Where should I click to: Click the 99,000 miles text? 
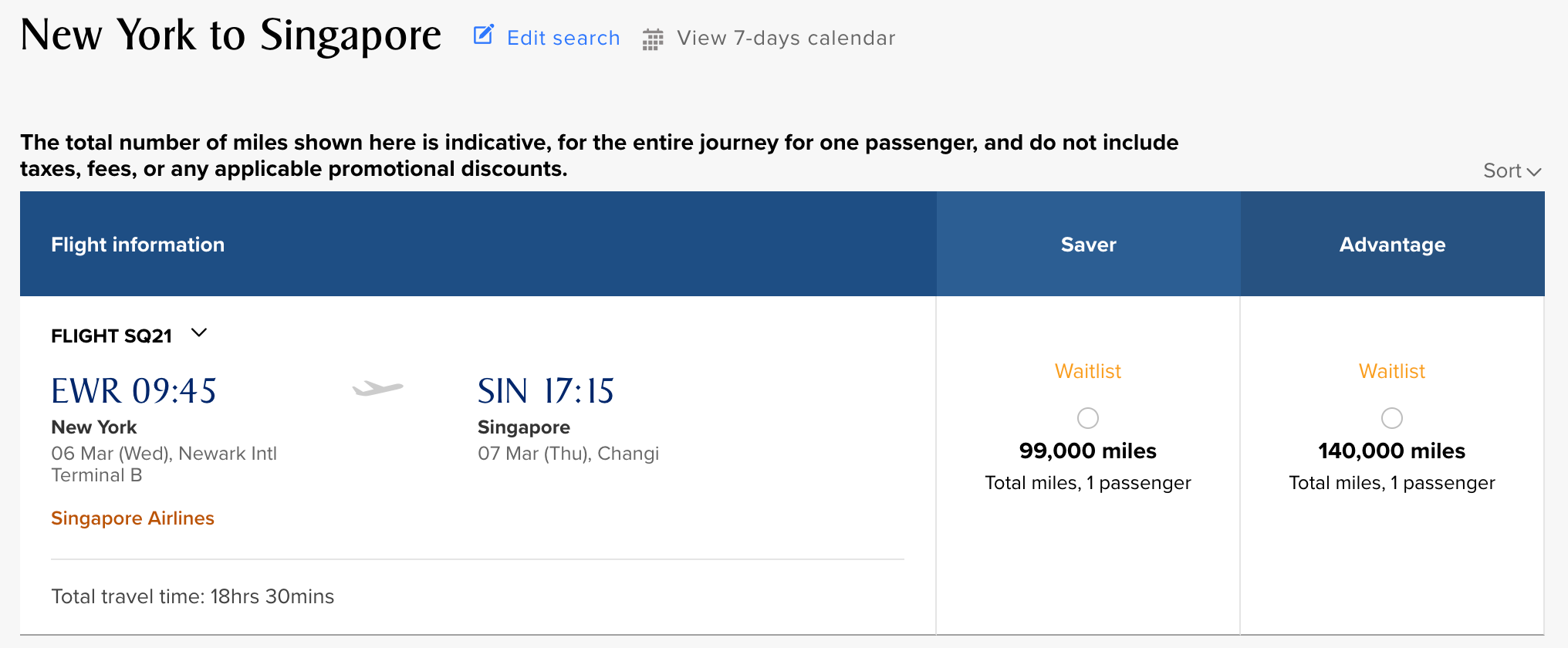click(1088, 451)
